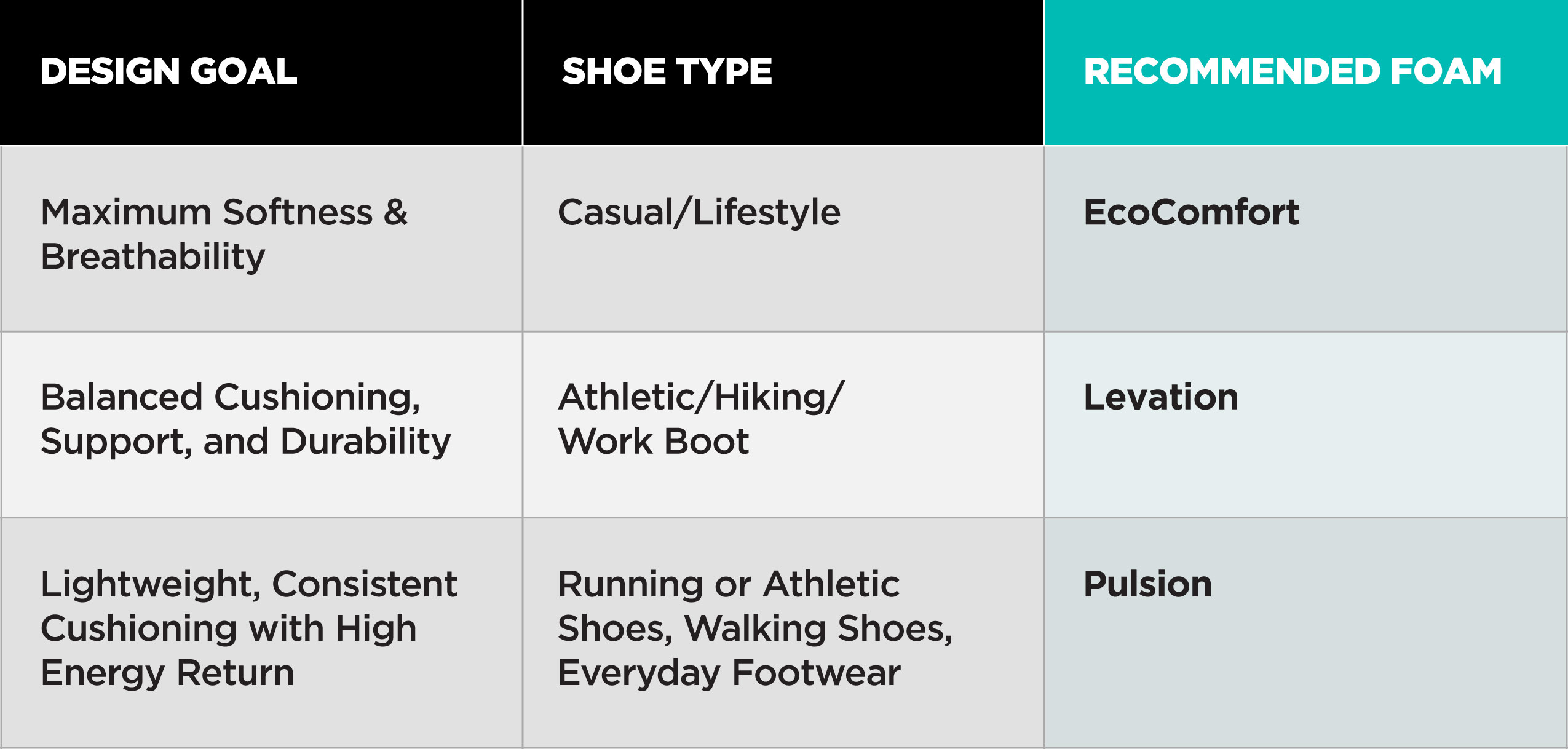1568x749 pixels.
Task: Click the DESIGN GOAL column header
Action: [168, 71]
